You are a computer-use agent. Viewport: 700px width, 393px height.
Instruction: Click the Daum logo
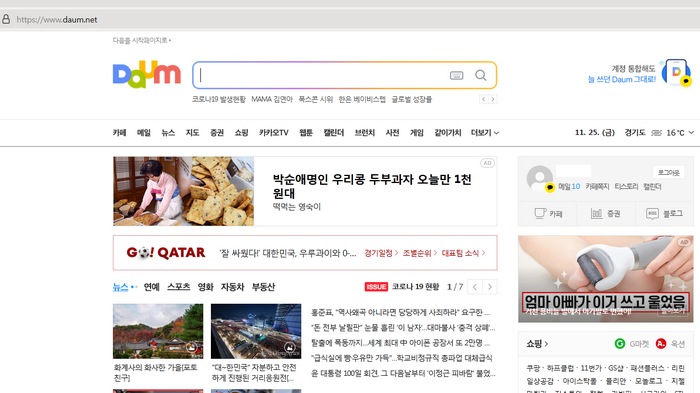(x=146, y=75)
